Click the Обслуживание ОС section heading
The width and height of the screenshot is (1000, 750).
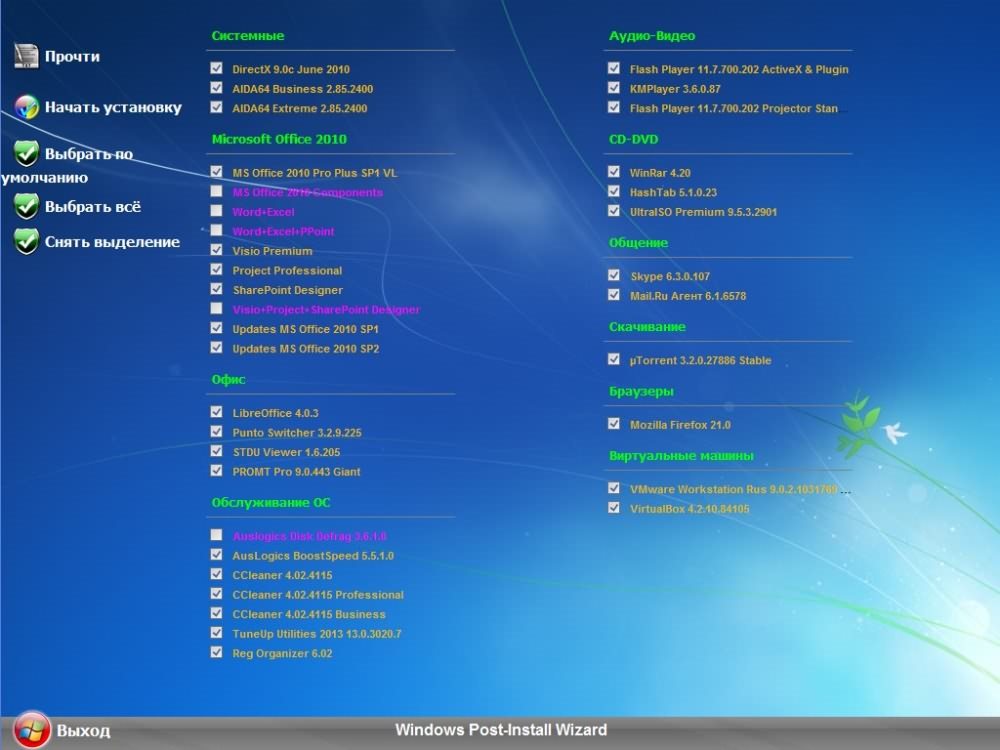click(271, 502)
